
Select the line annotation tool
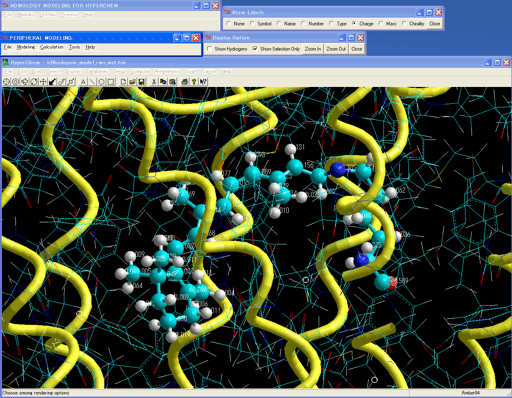92,82
